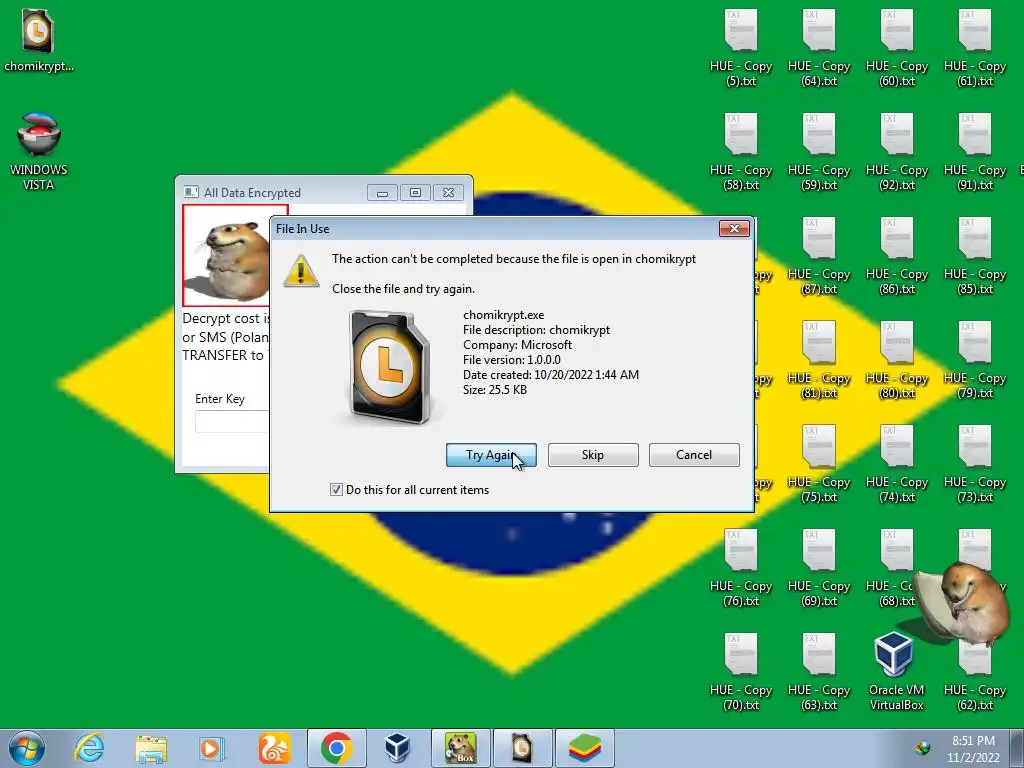The image size is (1024, 768).
Task: Select HUE - Copy (64).txt file
Action: tap(819, 48)
